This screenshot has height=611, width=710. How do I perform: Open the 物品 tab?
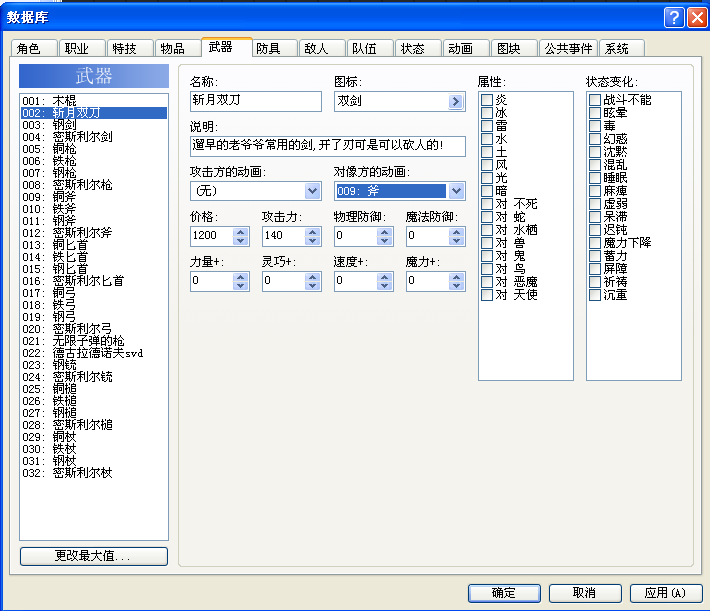(178, 48)
